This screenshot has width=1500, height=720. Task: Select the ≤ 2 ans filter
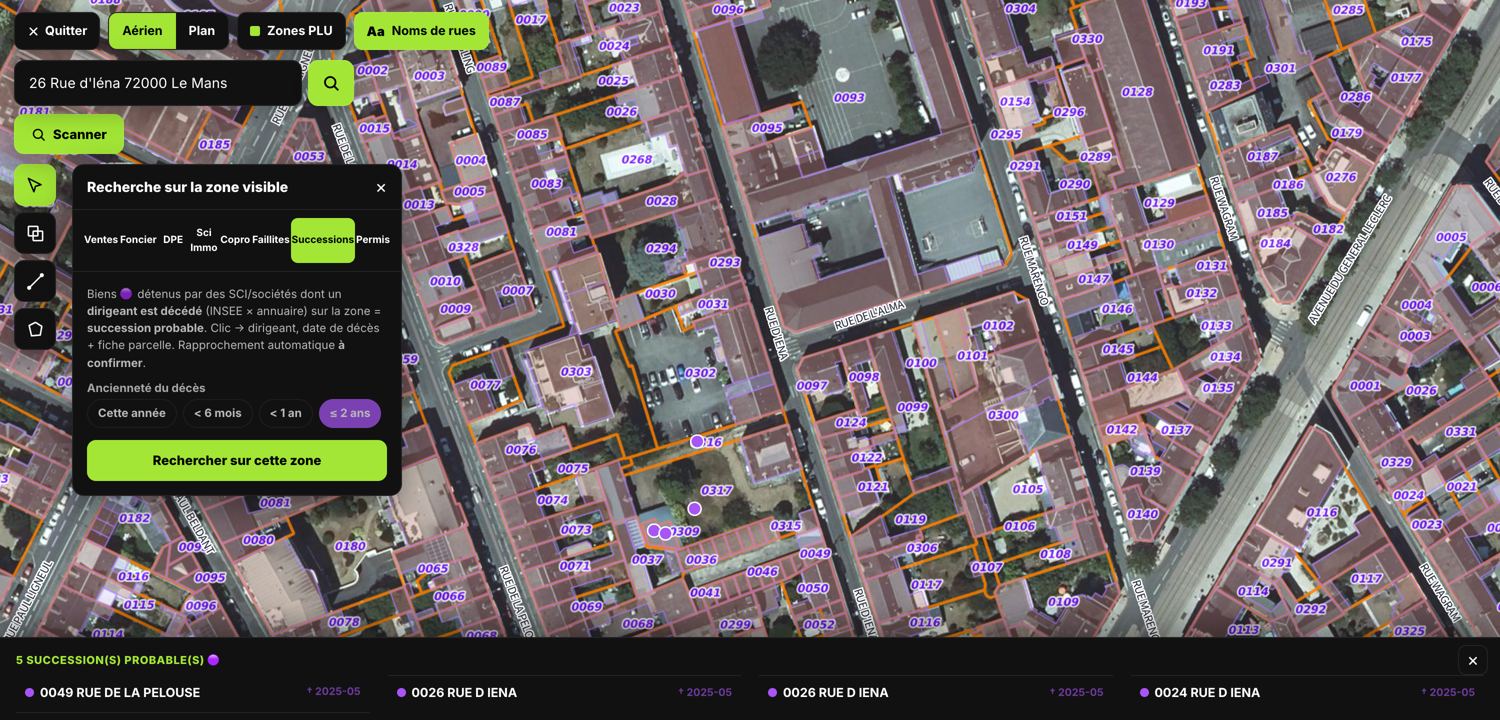point(350,413)
